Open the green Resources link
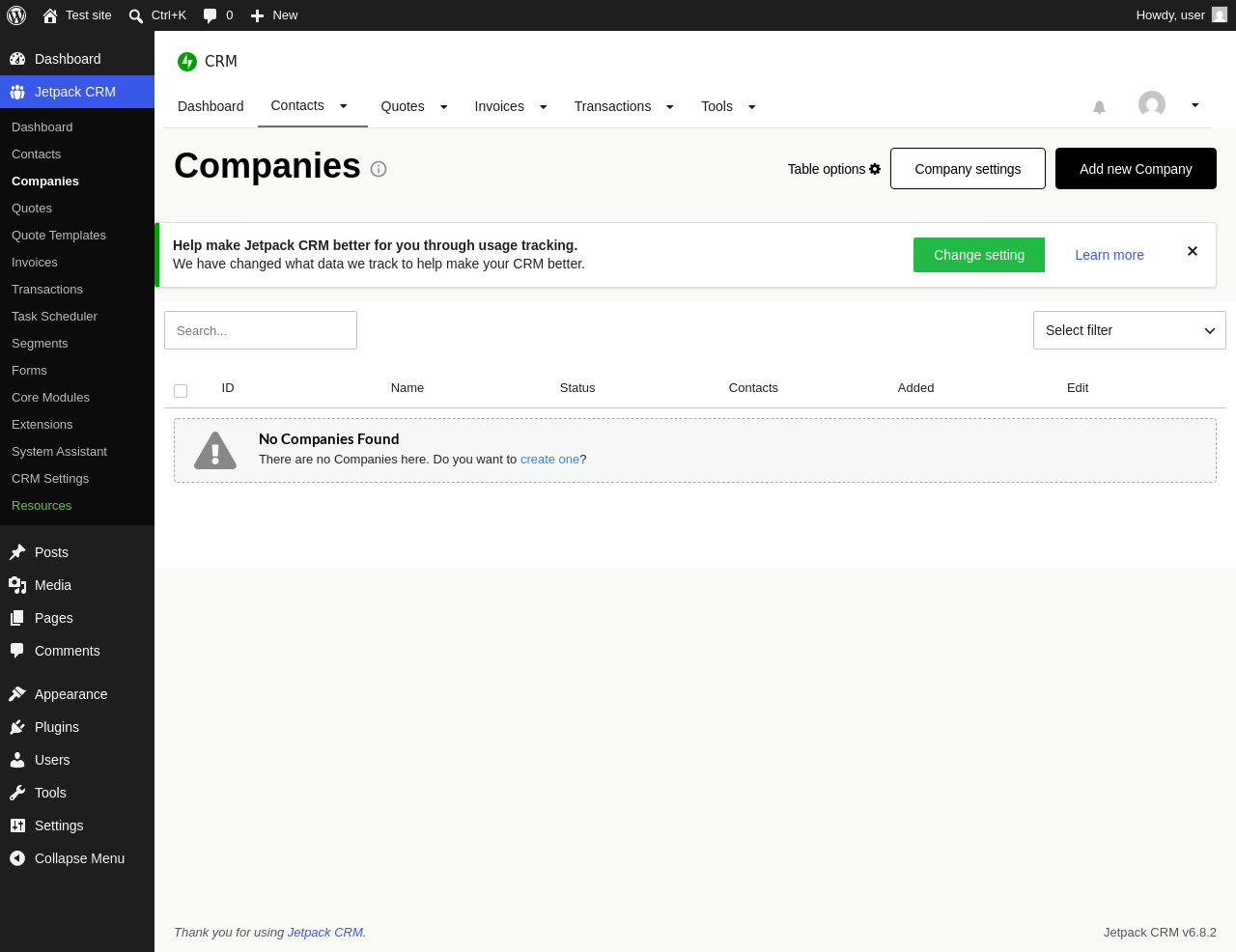1236x952 pixels. point(42,506)
